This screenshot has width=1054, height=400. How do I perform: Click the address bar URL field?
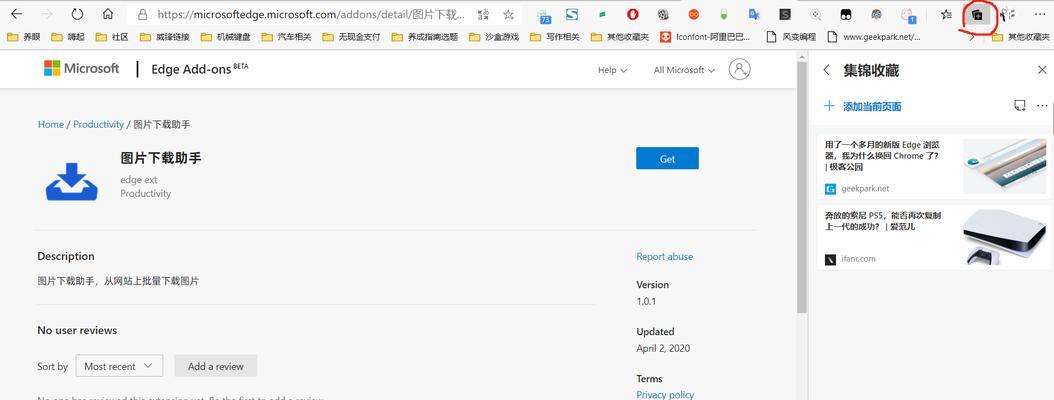tap(311, 14)
